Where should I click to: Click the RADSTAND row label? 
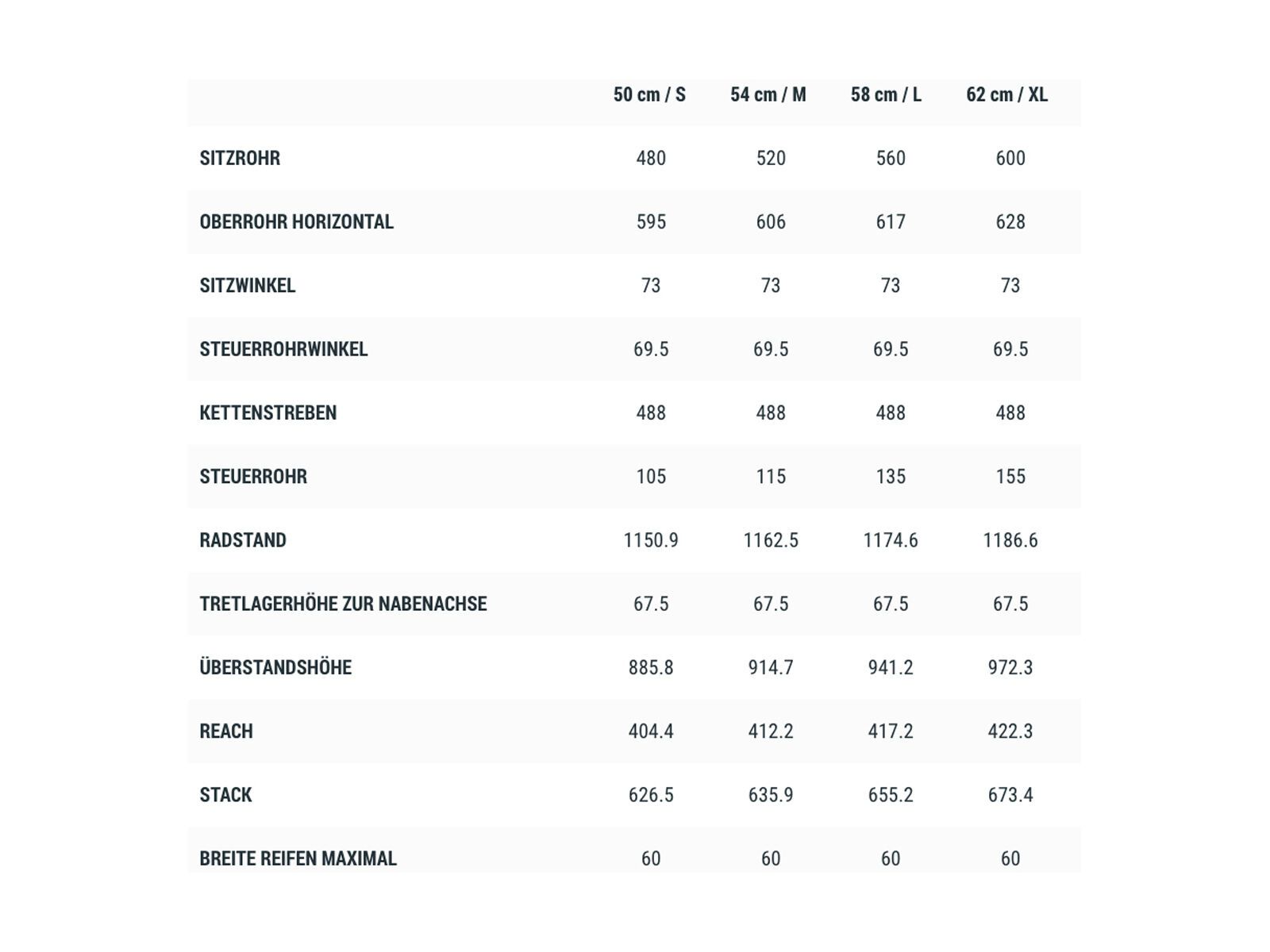pyautogui.click(x=243, y=540)
